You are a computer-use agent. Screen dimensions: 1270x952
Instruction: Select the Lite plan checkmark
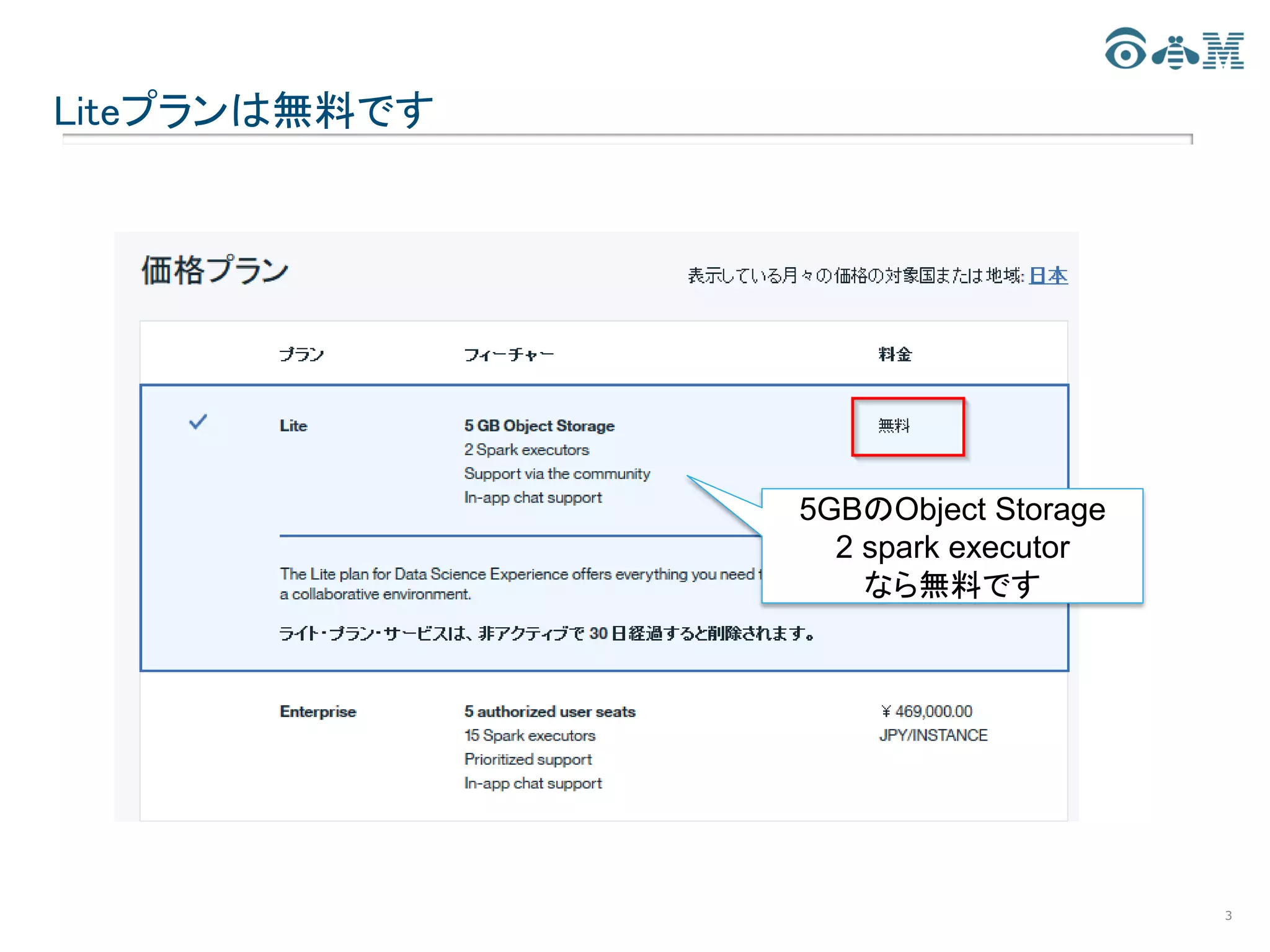tap(198, 422)
